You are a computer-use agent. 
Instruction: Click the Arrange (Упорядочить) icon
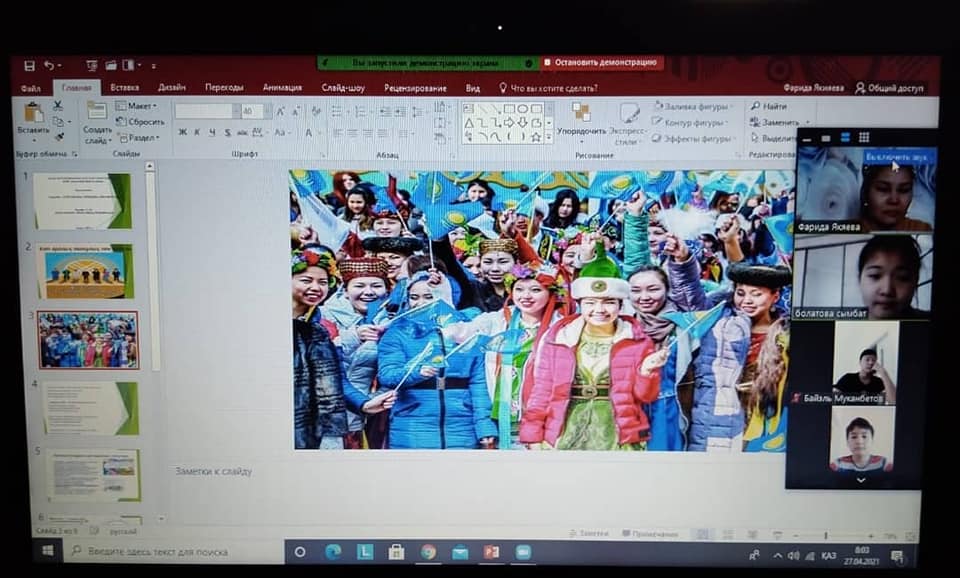click(x=580, y=116)
